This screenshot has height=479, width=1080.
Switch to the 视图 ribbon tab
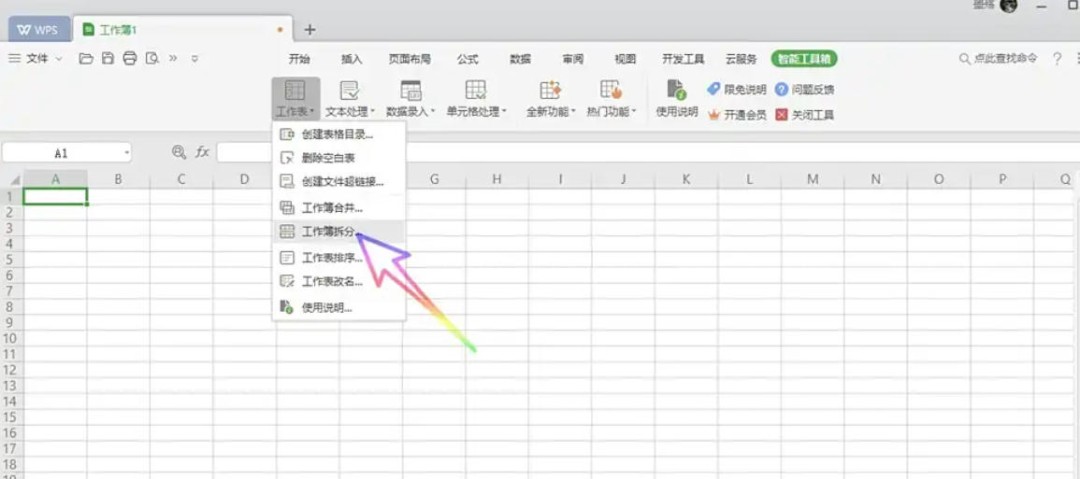tap(625, 59)
